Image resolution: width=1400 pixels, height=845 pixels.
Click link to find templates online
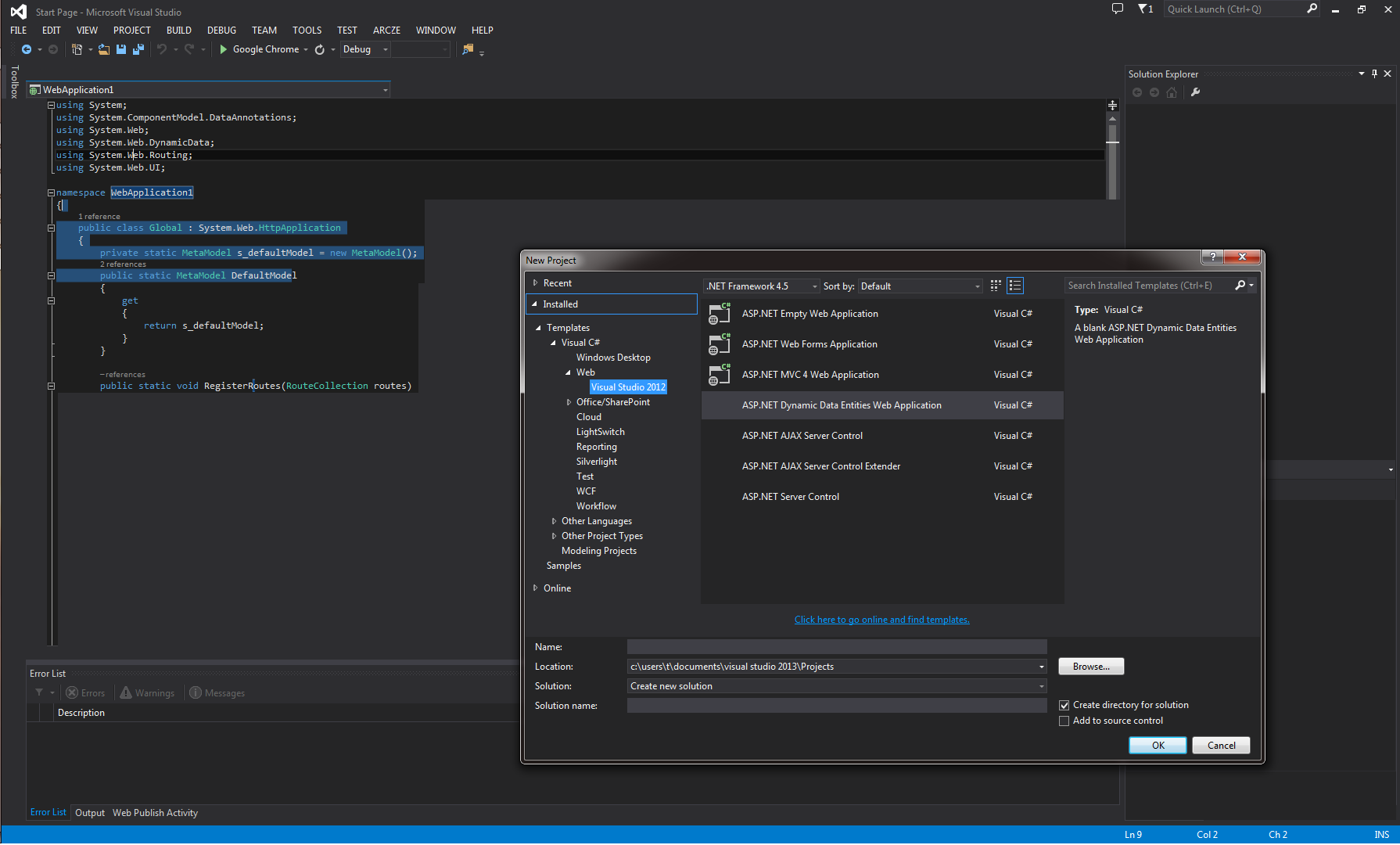[881, 619]
